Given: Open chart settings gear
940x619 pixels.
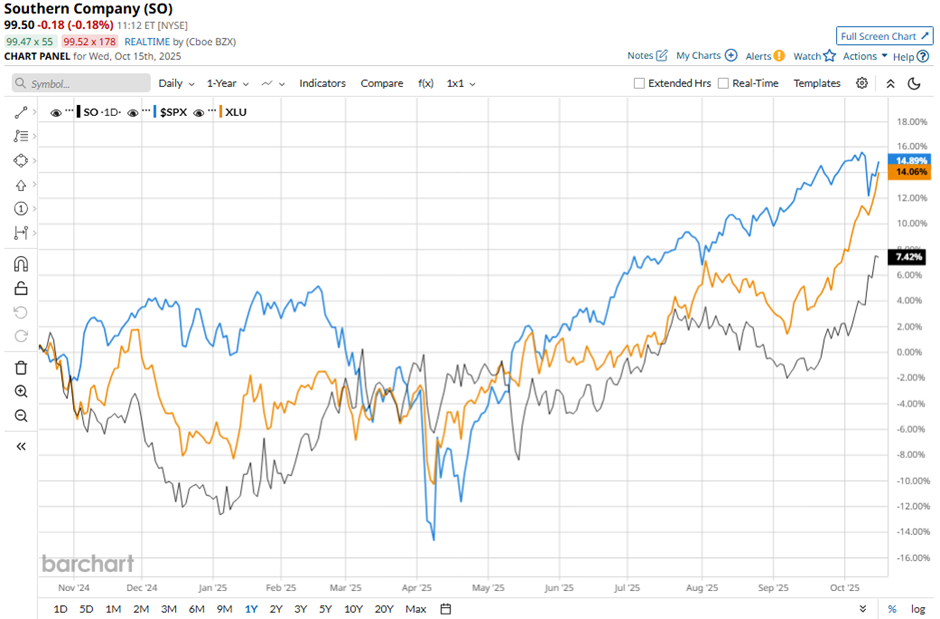Looking at the screenshot, I should (x=861, y=83).
